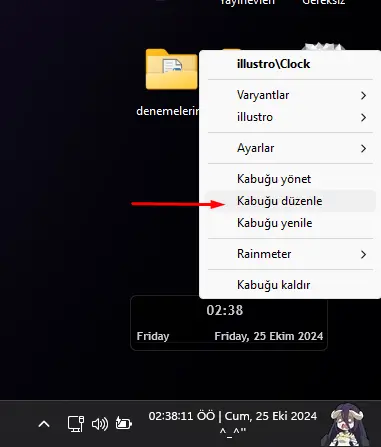Open the volume speaker tray icon
Screen dimensions: 381x447
[100, 424]
